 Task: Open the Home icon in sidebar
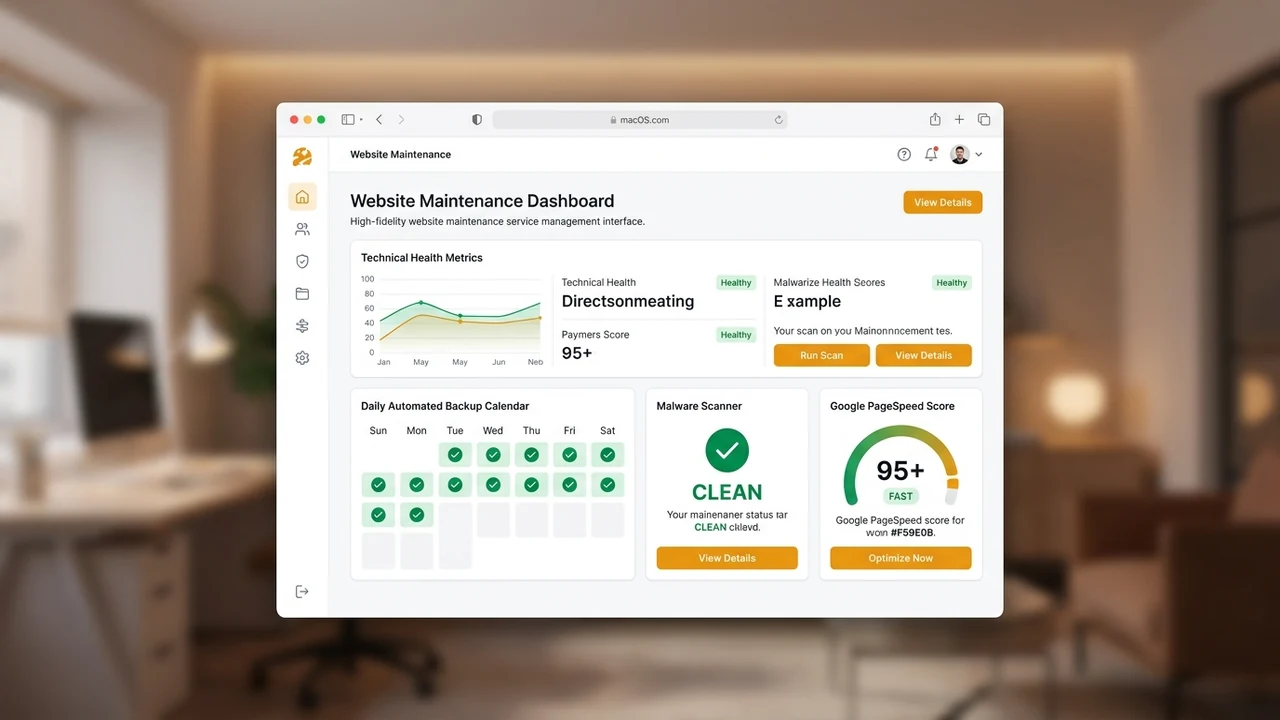(x=302, y=197)
